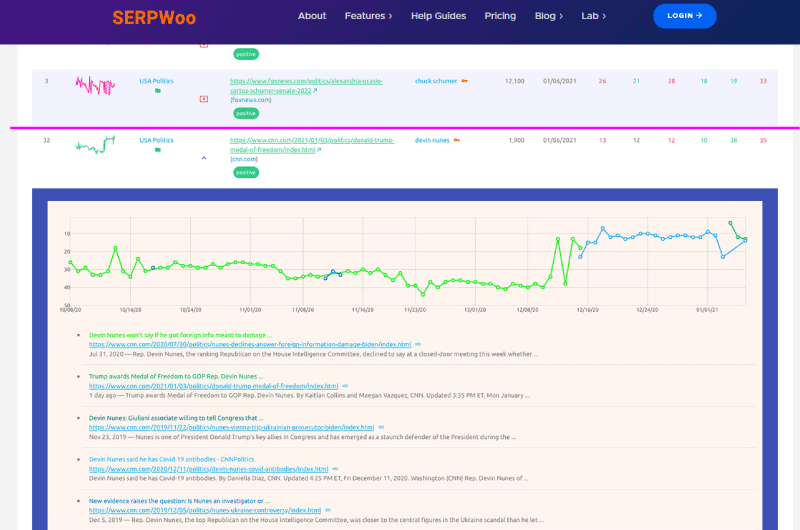Click the red key icon beside chuck schumer
The width and height of the screenshot is (800, 530).
[464, 81]
